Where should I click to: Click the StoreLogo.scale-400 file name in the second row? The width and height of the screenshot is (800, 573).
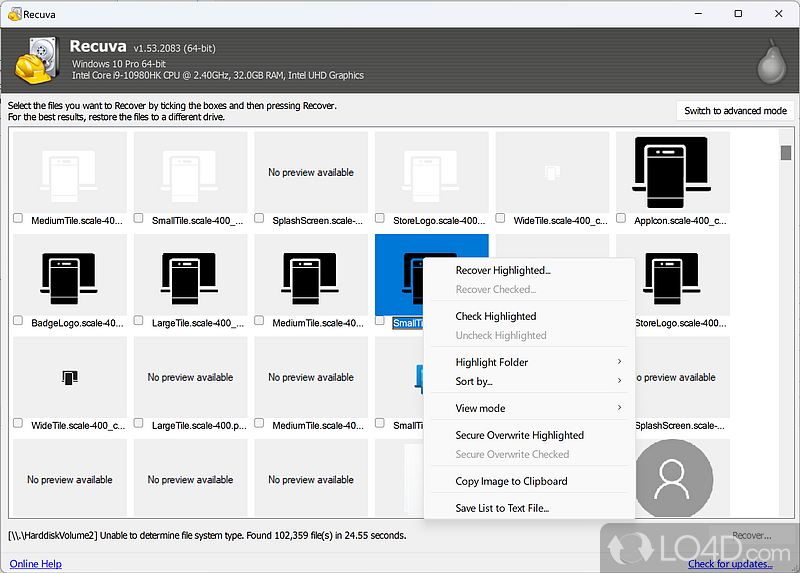click(681, 323)
